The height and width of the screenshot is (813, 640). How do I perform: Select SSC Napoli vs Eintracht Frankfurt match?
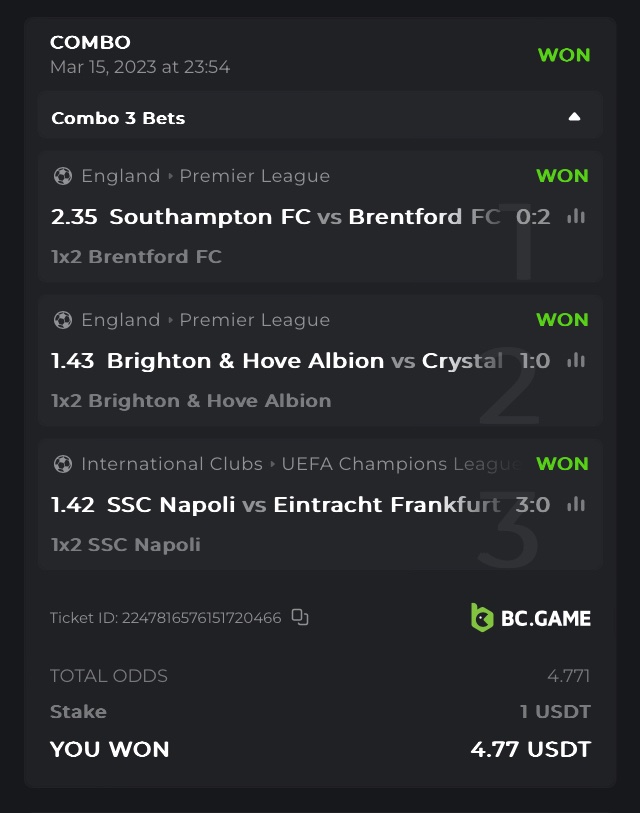tap(303, 505)
